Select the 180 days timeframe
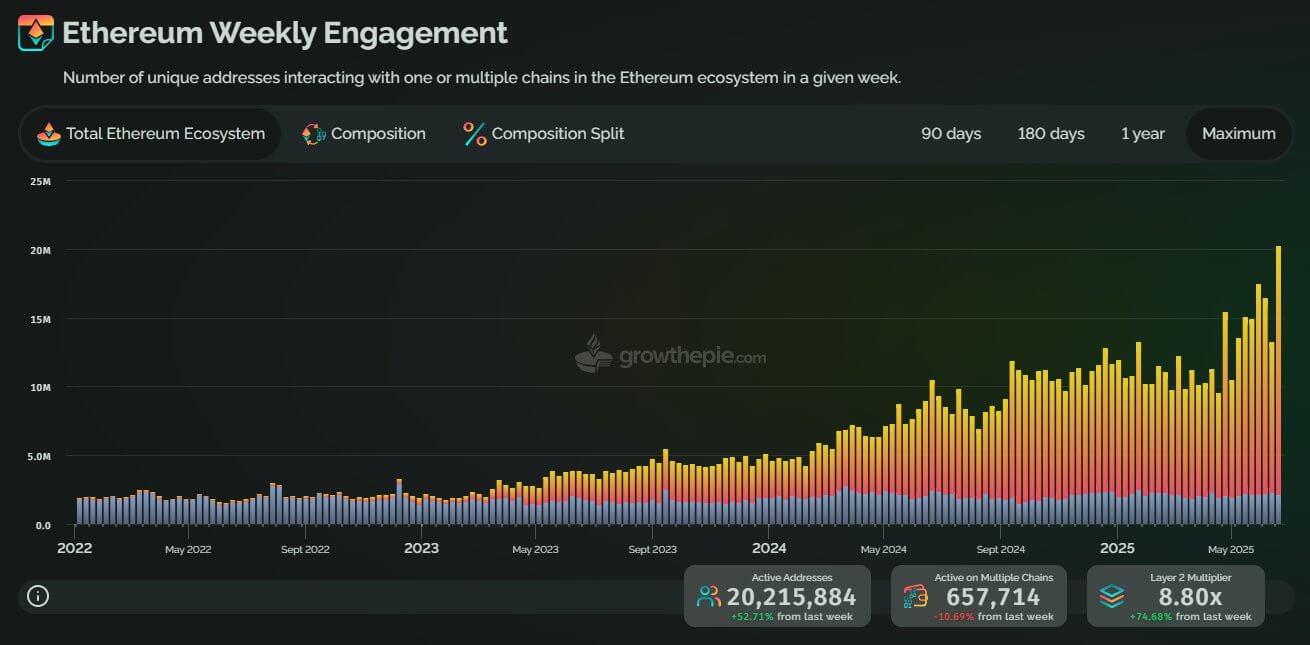This screenshot has height=645, width=1310. pyautogui.click(x=1051, y=134)
